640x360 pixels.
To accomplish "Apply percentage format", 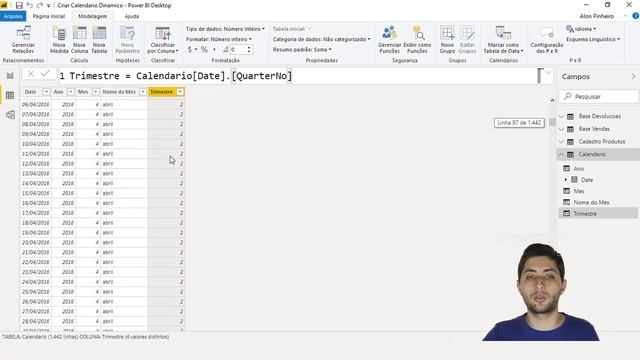I will coord(204,49).
